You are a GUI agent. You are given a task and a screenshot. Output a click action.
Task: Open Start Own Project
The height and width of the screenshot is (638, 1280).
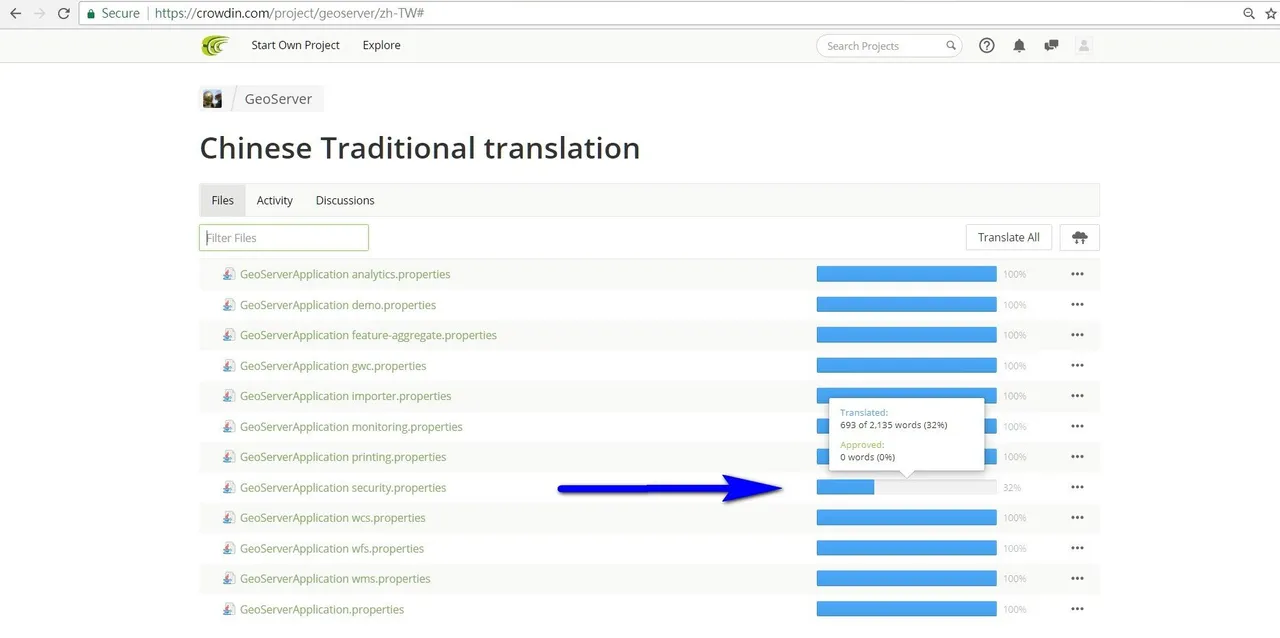[x=295, y=45]
